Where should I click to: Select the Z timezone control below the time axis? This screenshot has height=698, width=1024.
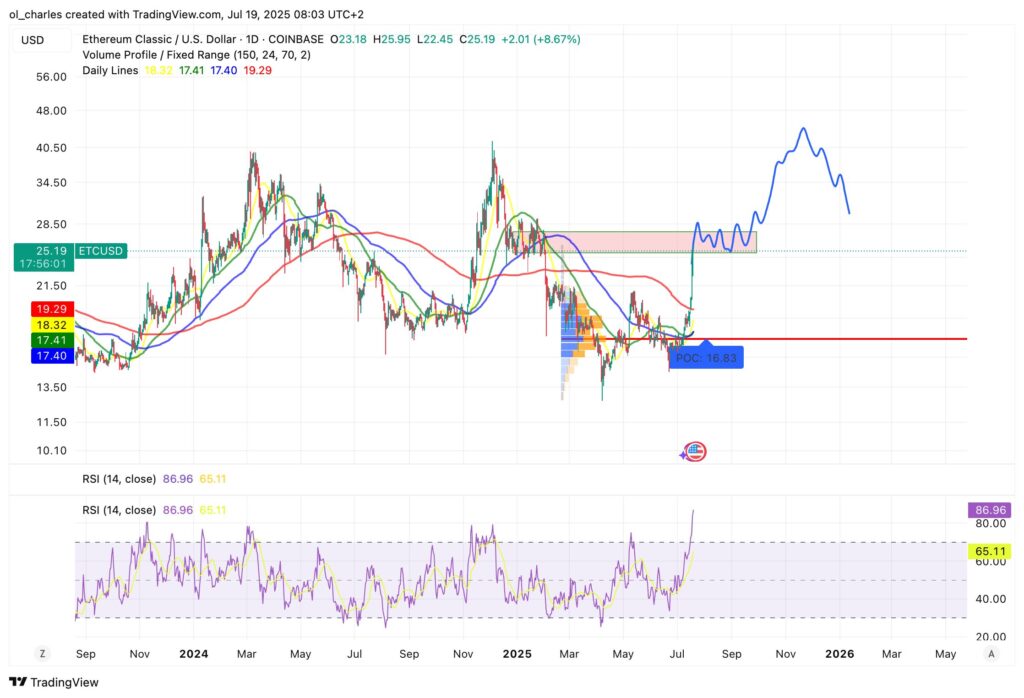pos(42,652)
